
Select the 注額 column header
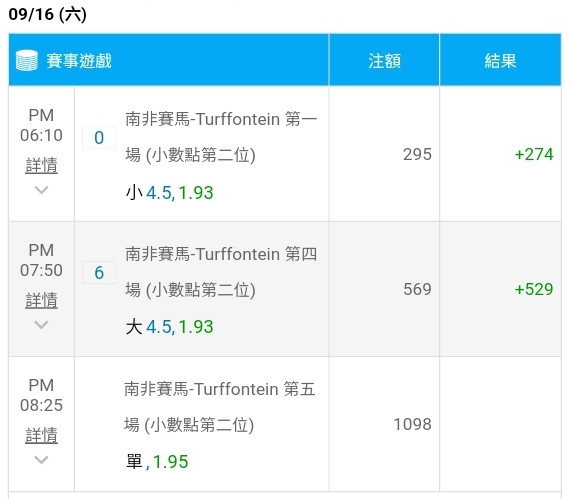[384, 60]
